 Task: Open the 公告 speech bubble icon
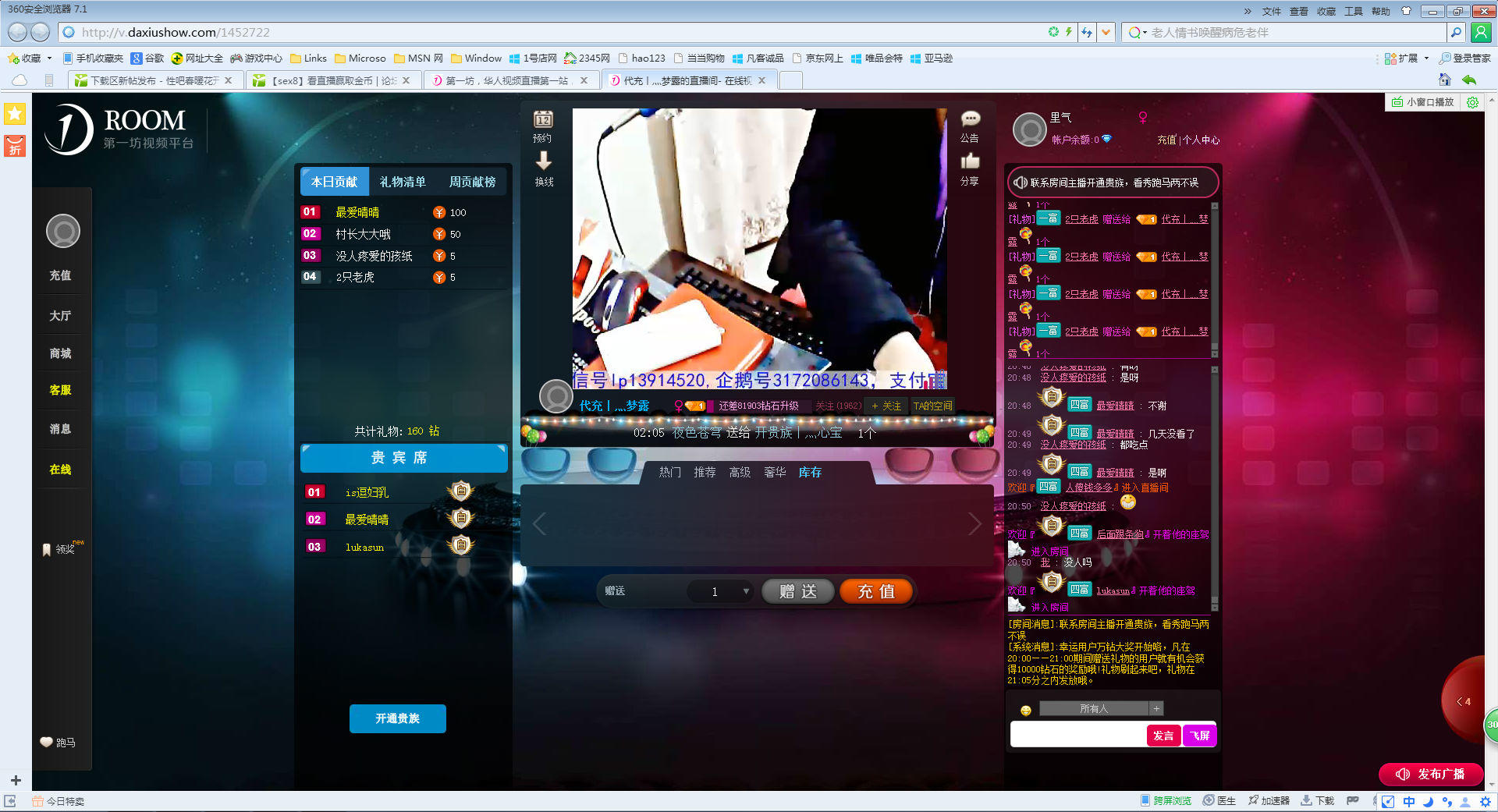pyautogui.click(x=970, y=119)
